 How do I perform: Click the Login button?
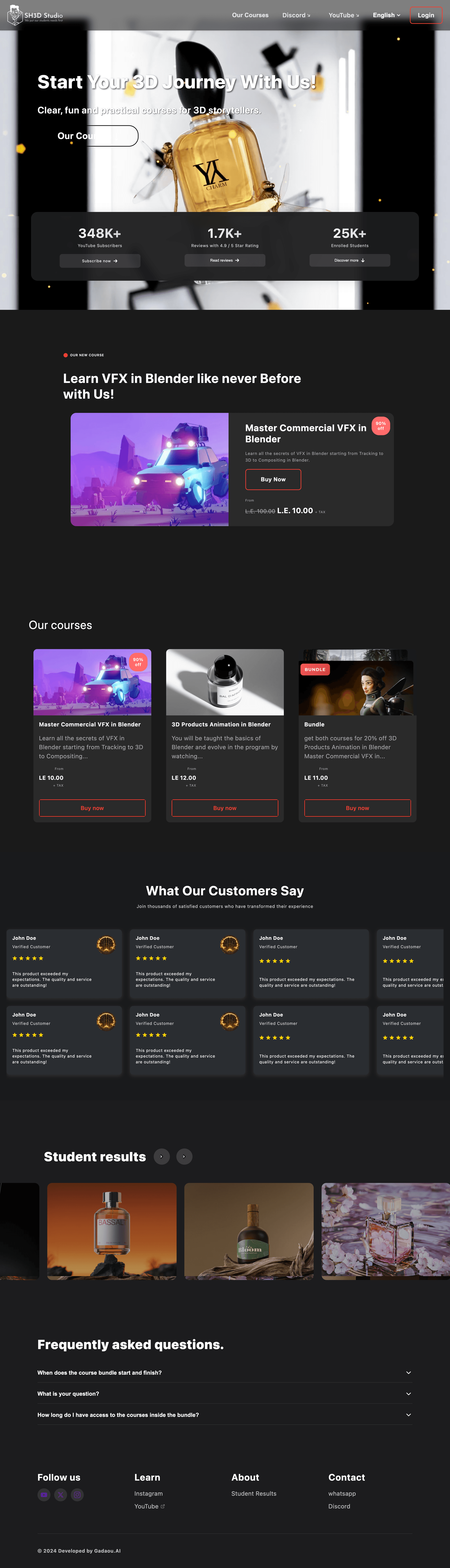[x=426, y=15]
